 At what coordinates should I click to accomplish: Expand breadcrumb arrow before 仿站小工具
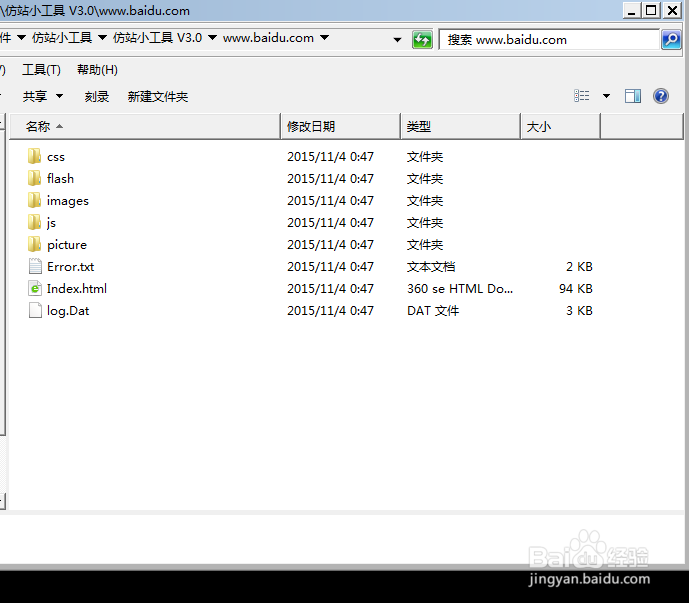(21, 38)
